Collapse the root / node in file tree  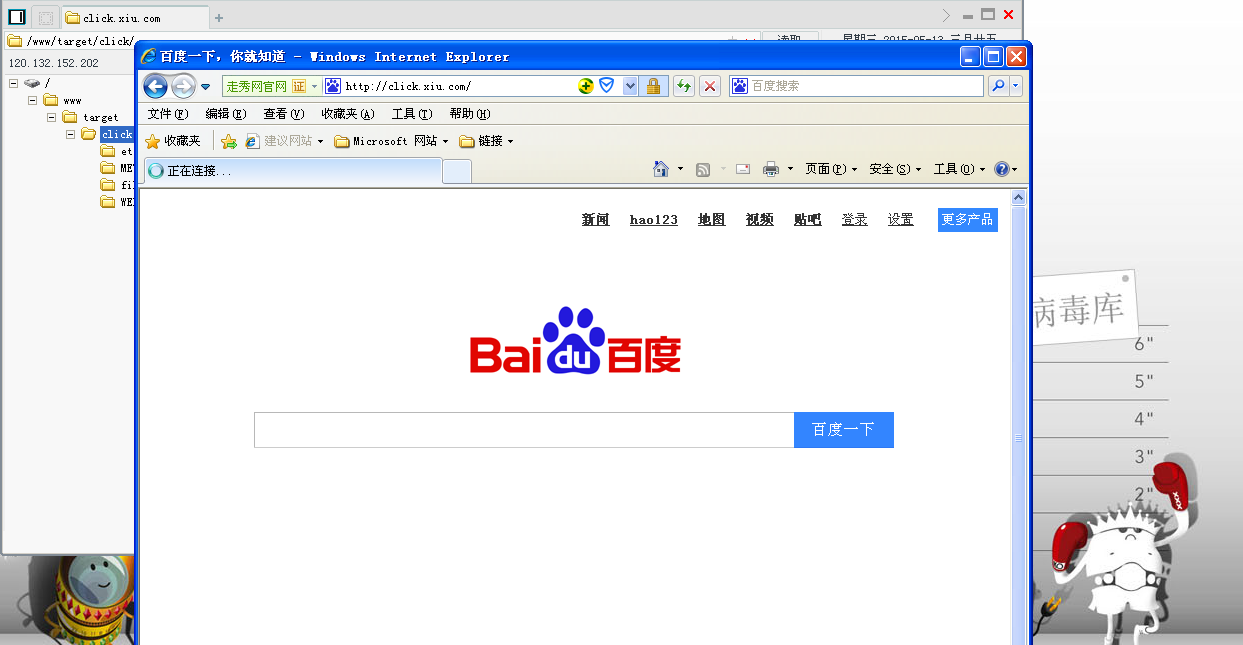14,83
